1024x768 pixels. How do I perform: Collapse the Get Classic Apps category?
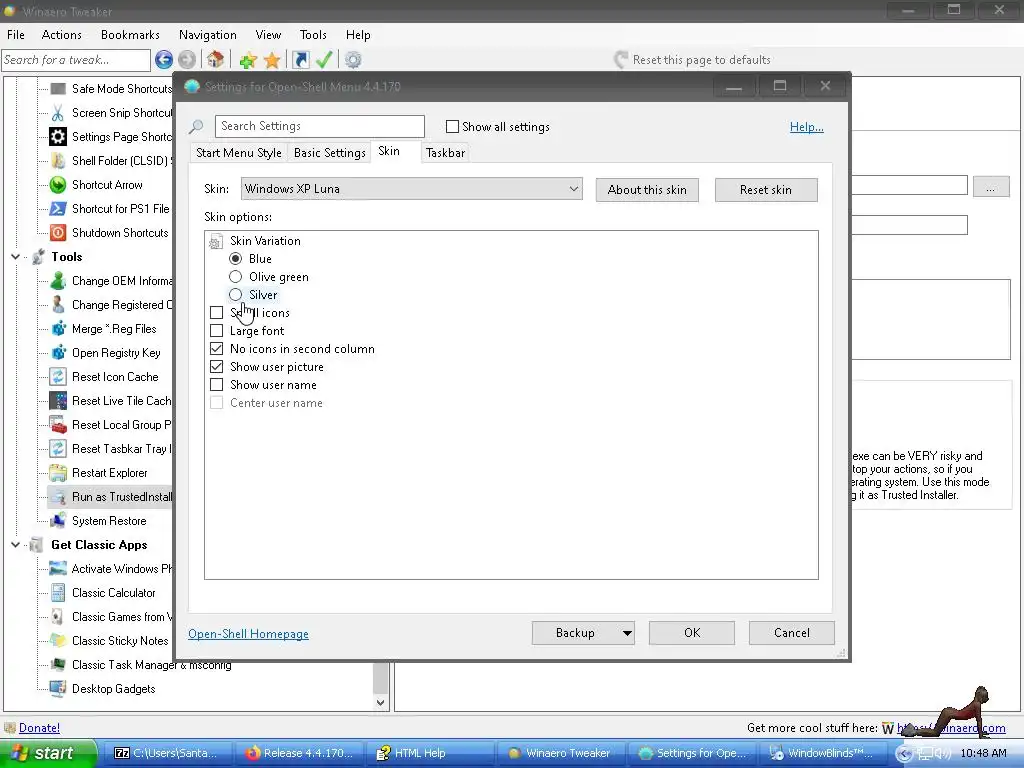[15, 545]
